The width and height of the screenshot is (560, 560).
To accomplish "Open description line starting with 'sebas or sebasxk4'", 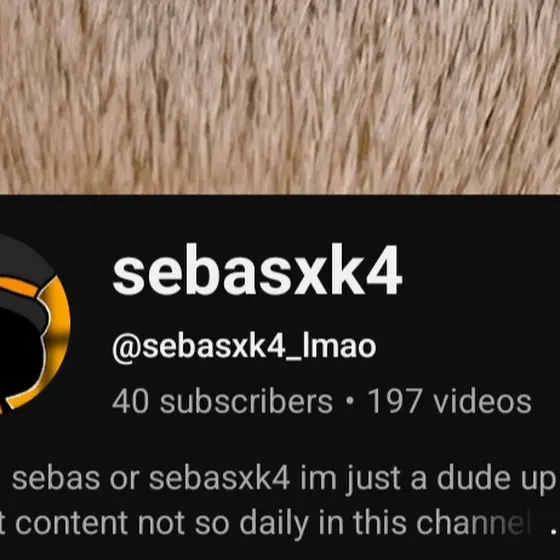I will 282,479.
